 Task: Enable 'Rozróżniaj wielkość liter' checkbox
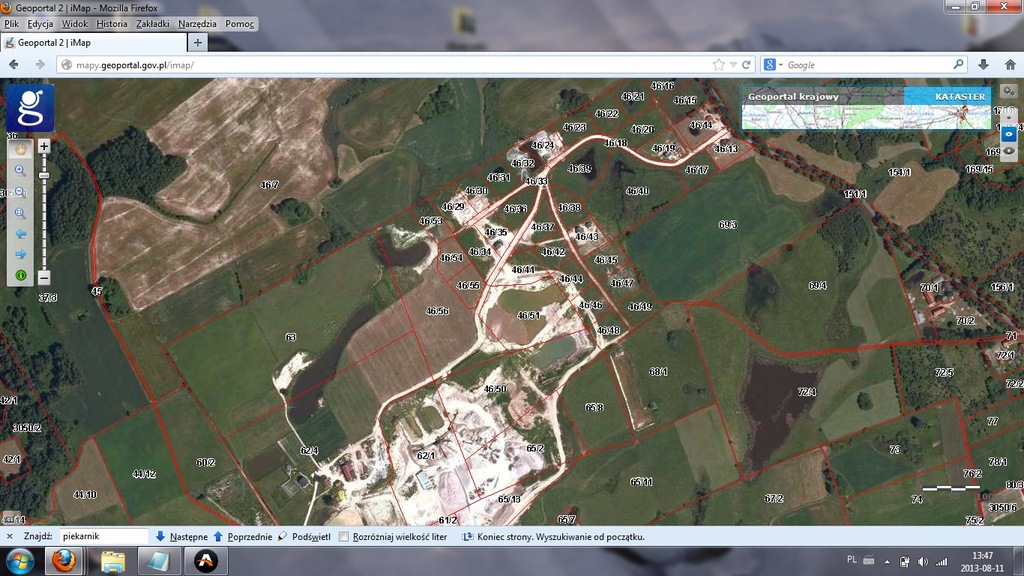coord(345,537)
